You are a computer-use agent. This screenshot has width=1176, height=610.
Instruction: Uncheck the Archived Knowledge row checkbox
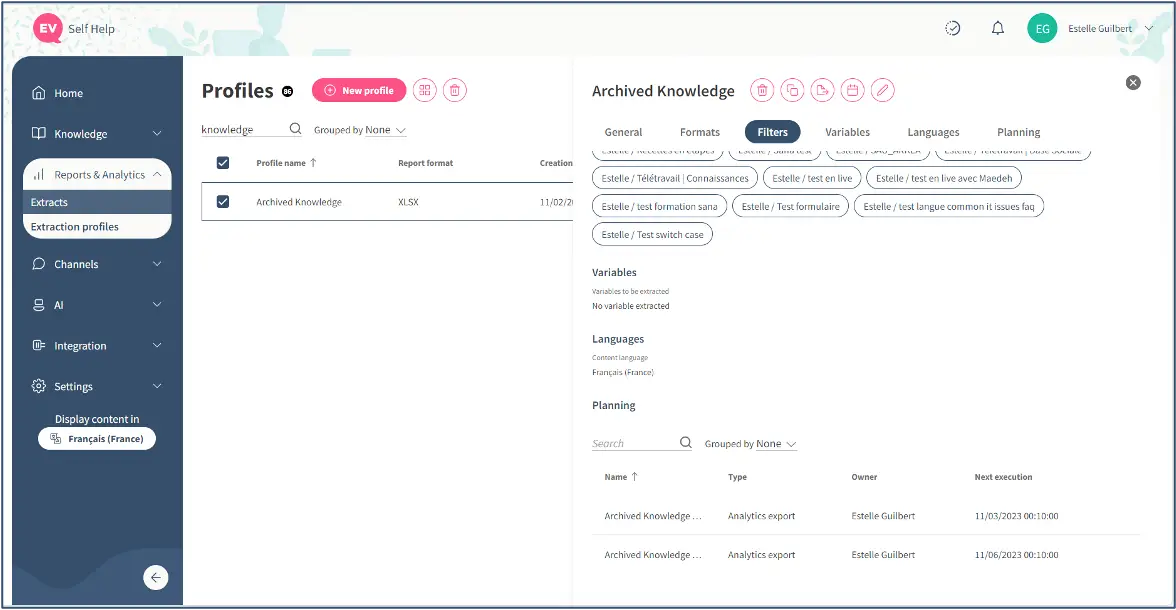(x=223, y=202)
